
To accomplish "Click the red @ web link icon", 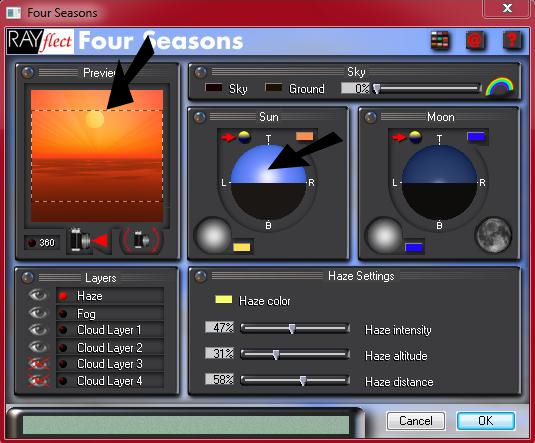I will (475, 41).
